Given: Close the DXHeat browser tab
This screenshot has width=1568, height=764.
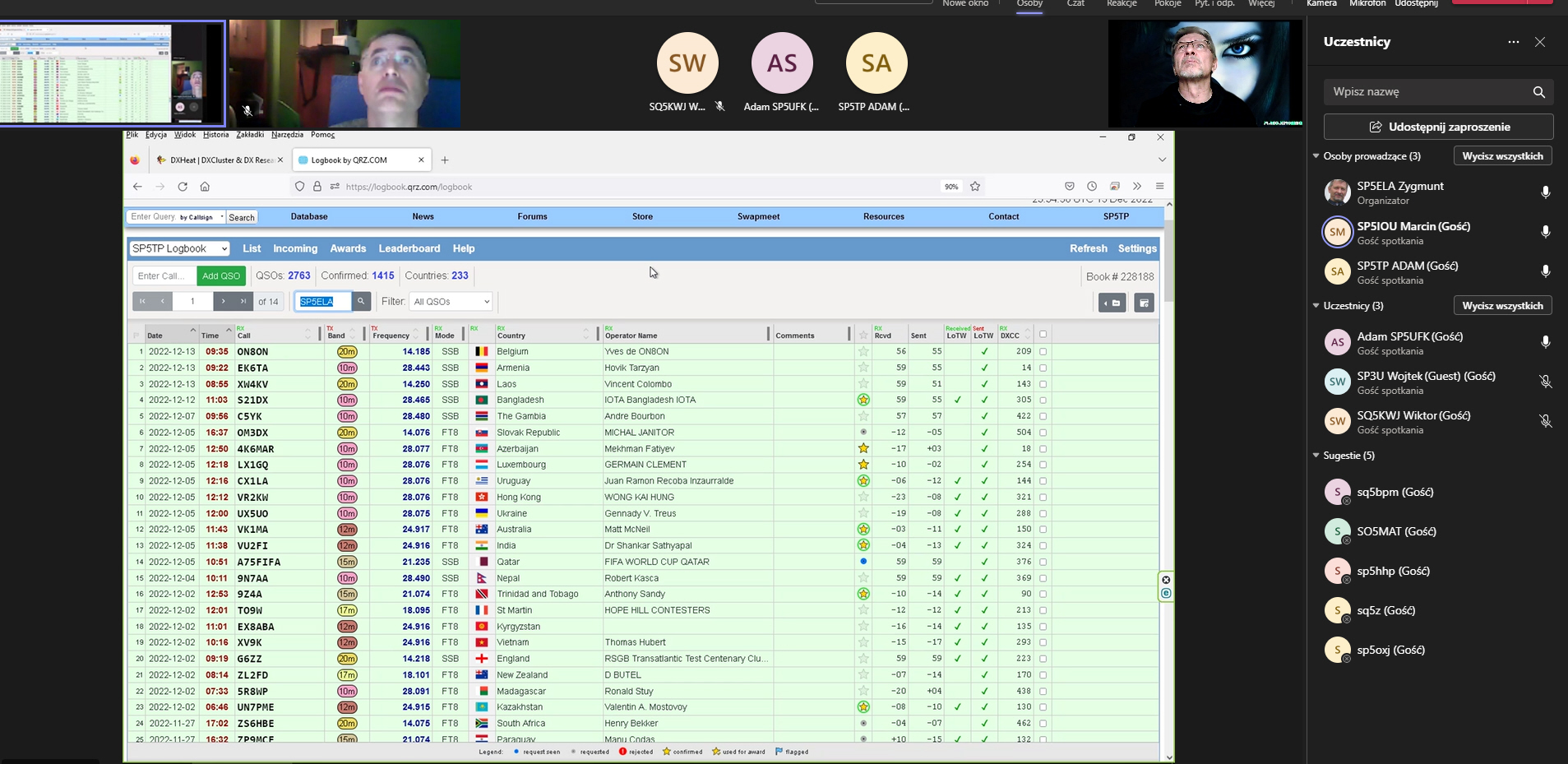Looking at the screenshot, I should click(x=280, y=160).
